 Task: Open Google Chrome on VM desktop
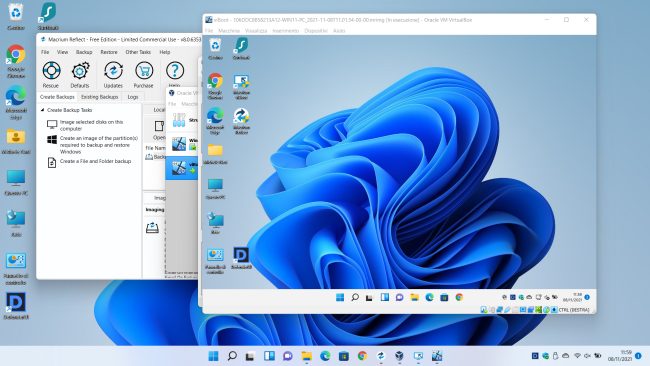[x=215, y=86]
